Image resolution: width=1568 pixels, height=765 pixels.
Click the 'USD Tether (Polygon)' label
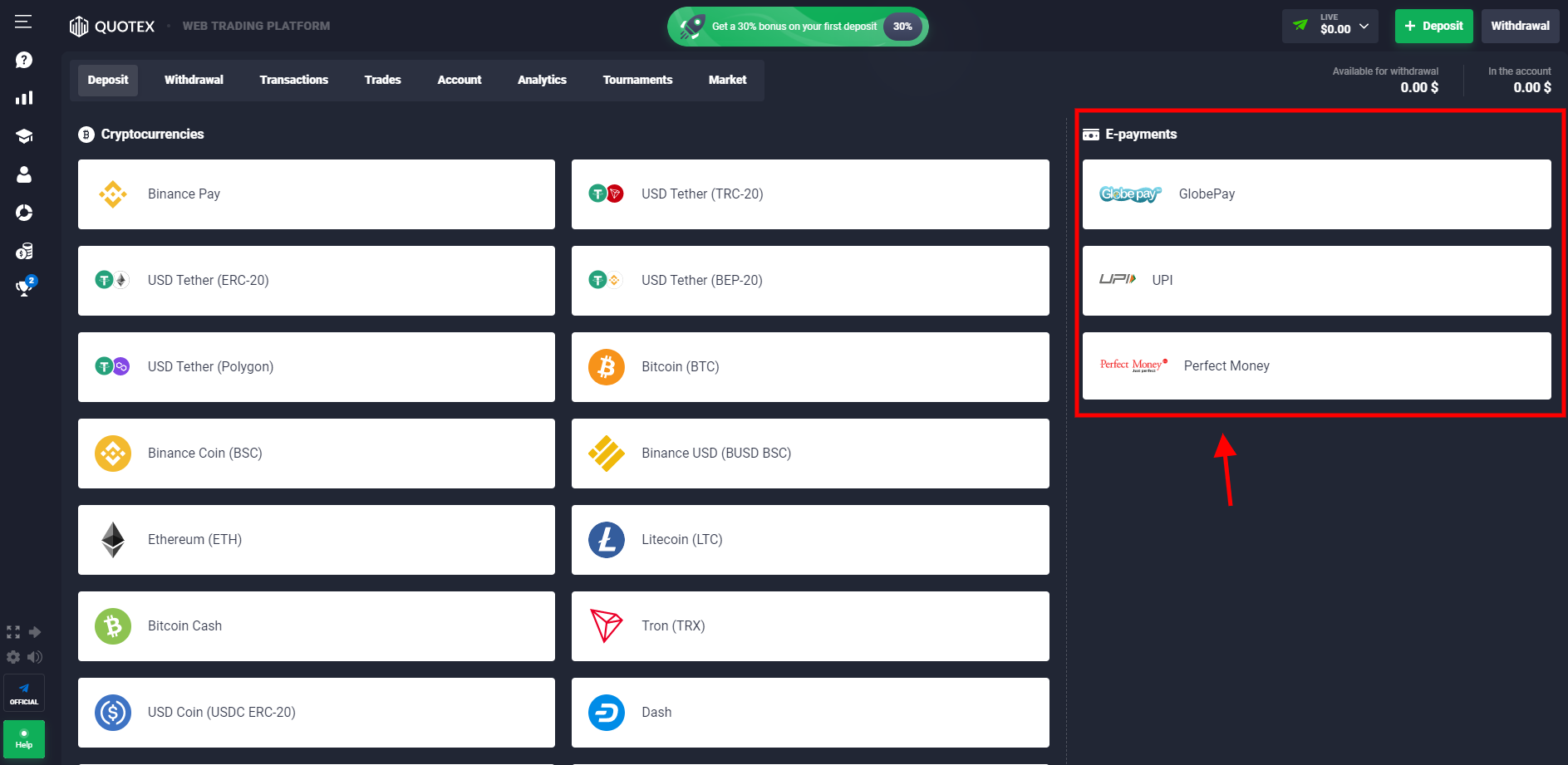point(210,366)
